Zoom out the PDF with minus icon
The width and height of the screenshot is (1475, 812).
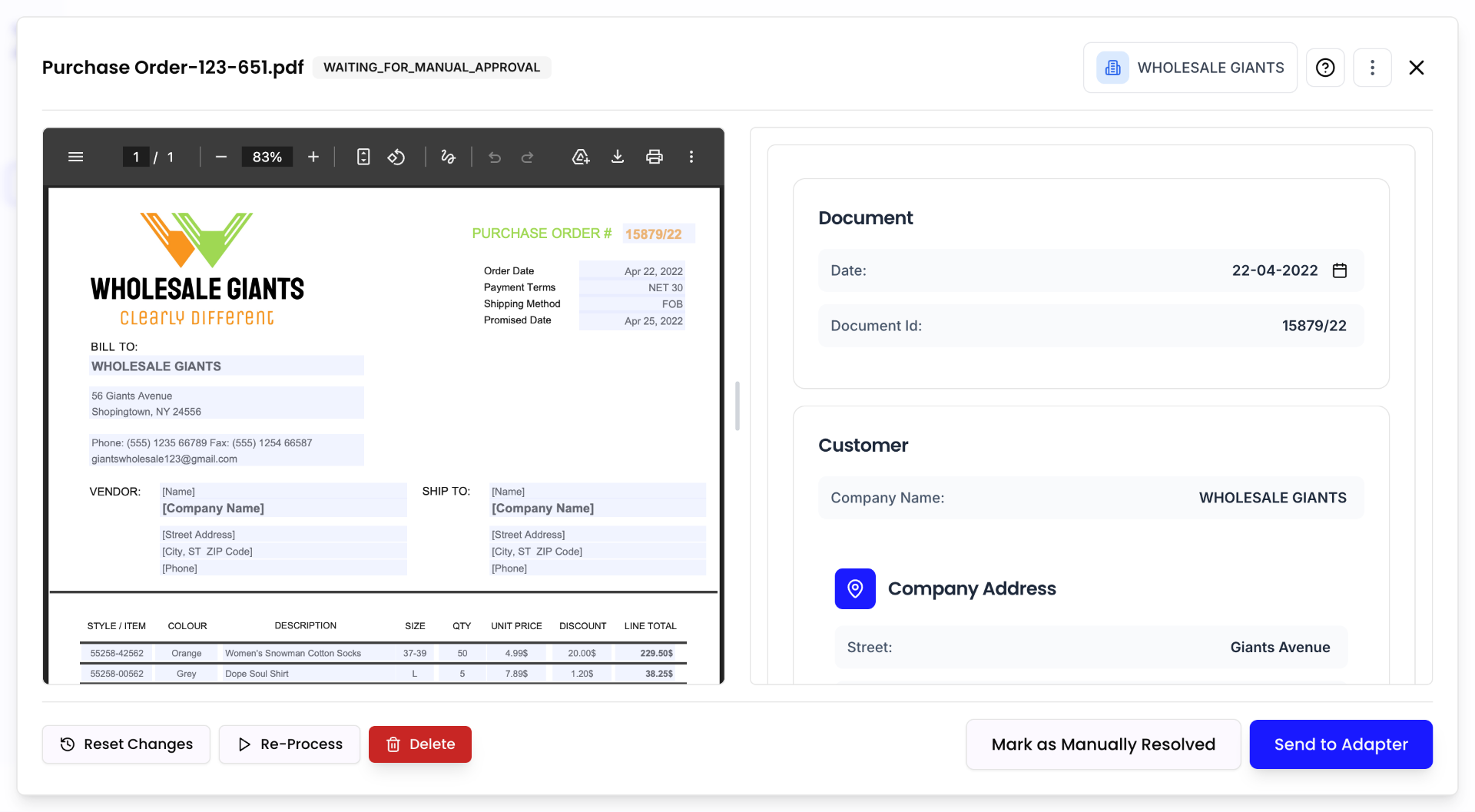tap(221, 157)
